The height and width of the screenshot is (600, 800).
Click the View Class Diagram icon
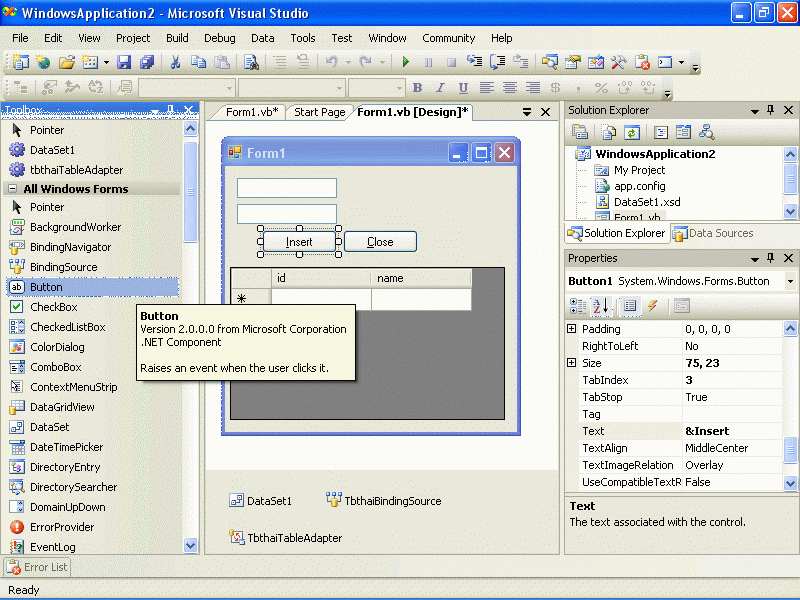tap(707, 132)
